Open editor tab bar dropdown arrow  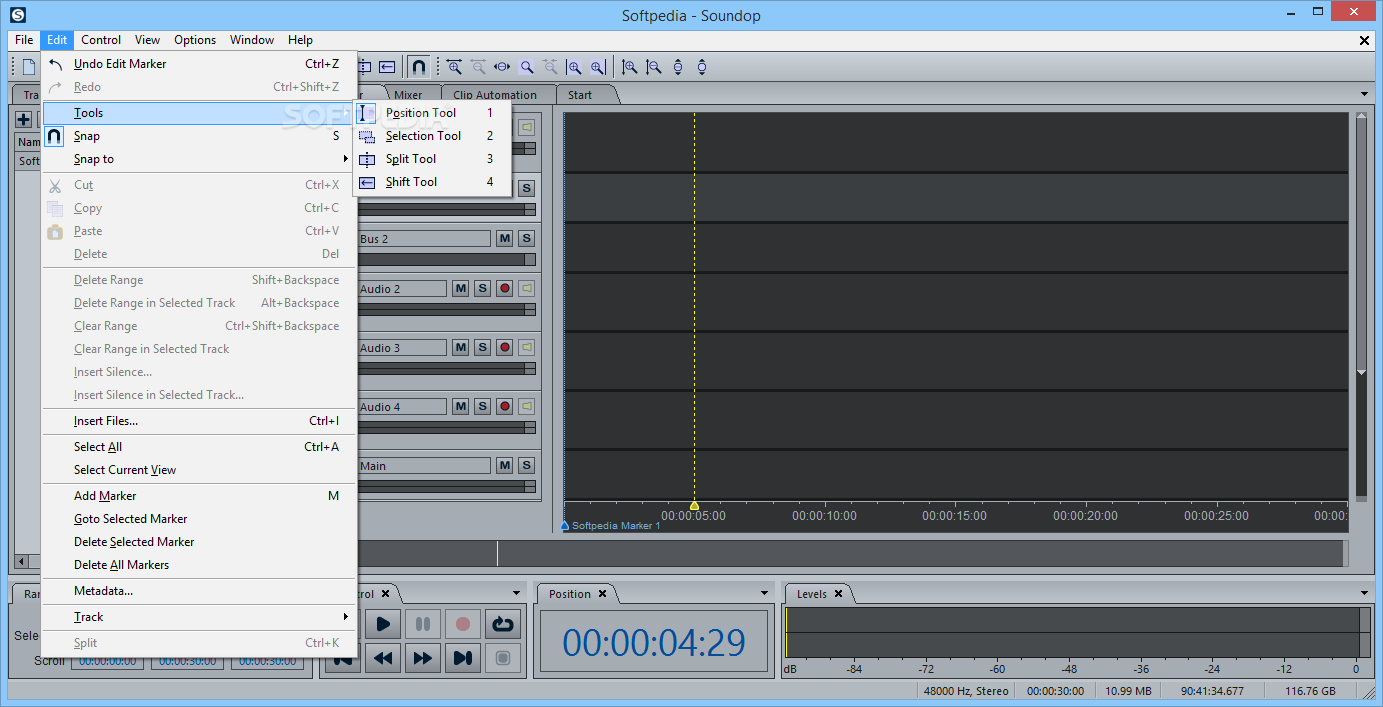click(1365, 94)
